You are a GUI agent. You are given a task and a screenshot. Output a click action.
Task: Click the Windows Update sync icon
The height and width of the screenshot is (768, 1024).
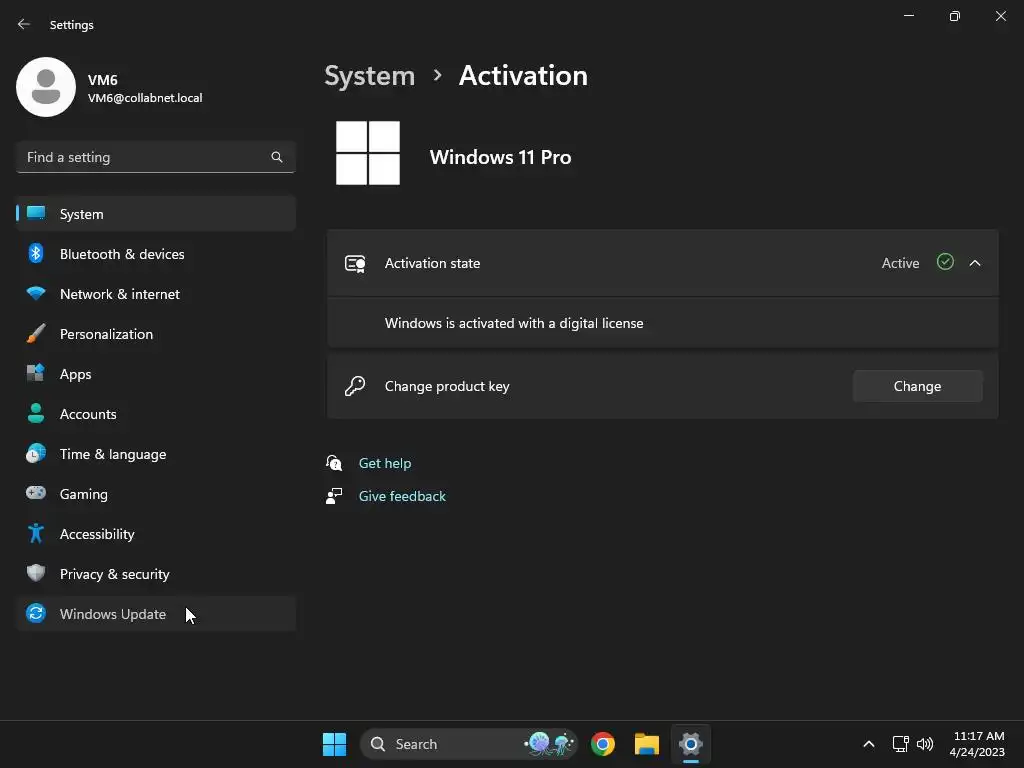pyautogui.click(x=36, y=613)
